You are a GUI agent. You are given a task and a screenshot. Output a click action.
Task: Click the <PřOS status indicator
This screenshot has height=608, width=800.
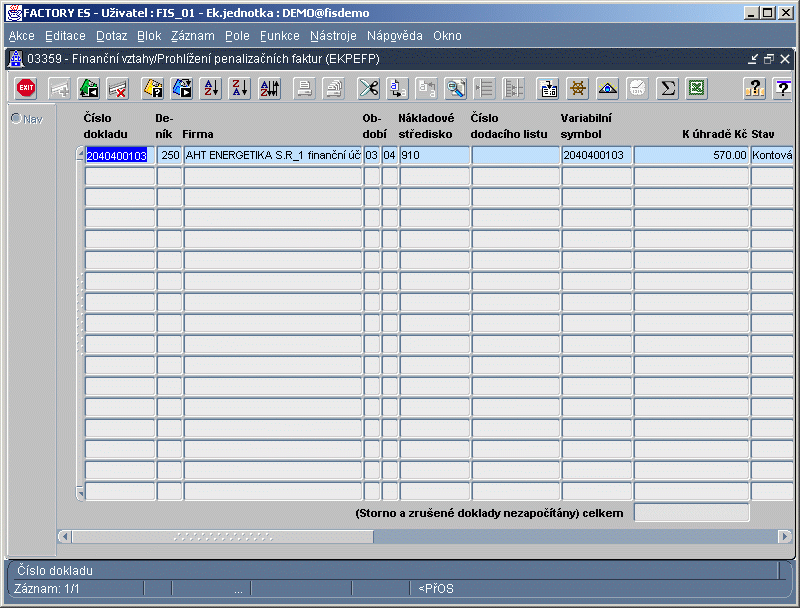(436, 589)
